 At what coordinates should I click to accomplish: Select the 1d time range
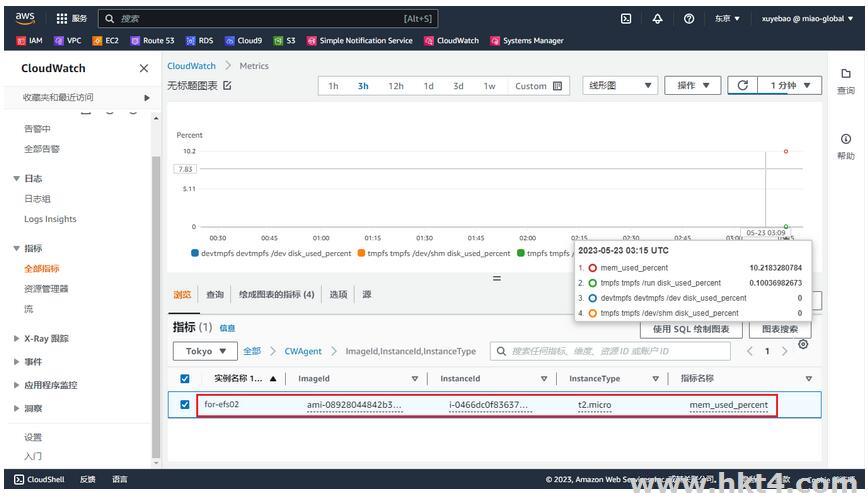(x=428, y=86)
